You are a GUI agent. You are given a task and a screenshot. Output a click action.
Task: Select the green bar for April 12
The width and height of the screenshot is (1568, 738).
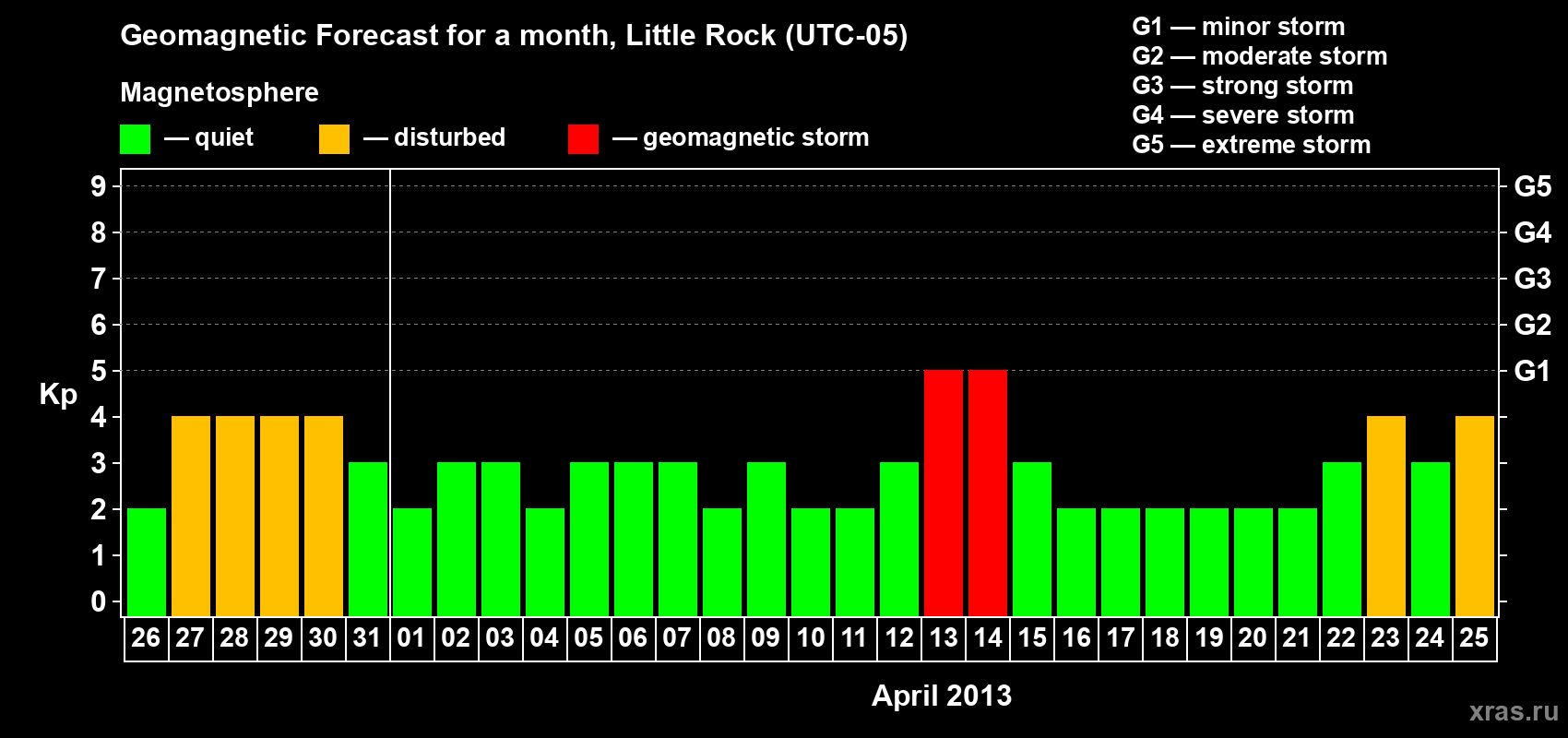pyautogui.click(x=899, y=539)
